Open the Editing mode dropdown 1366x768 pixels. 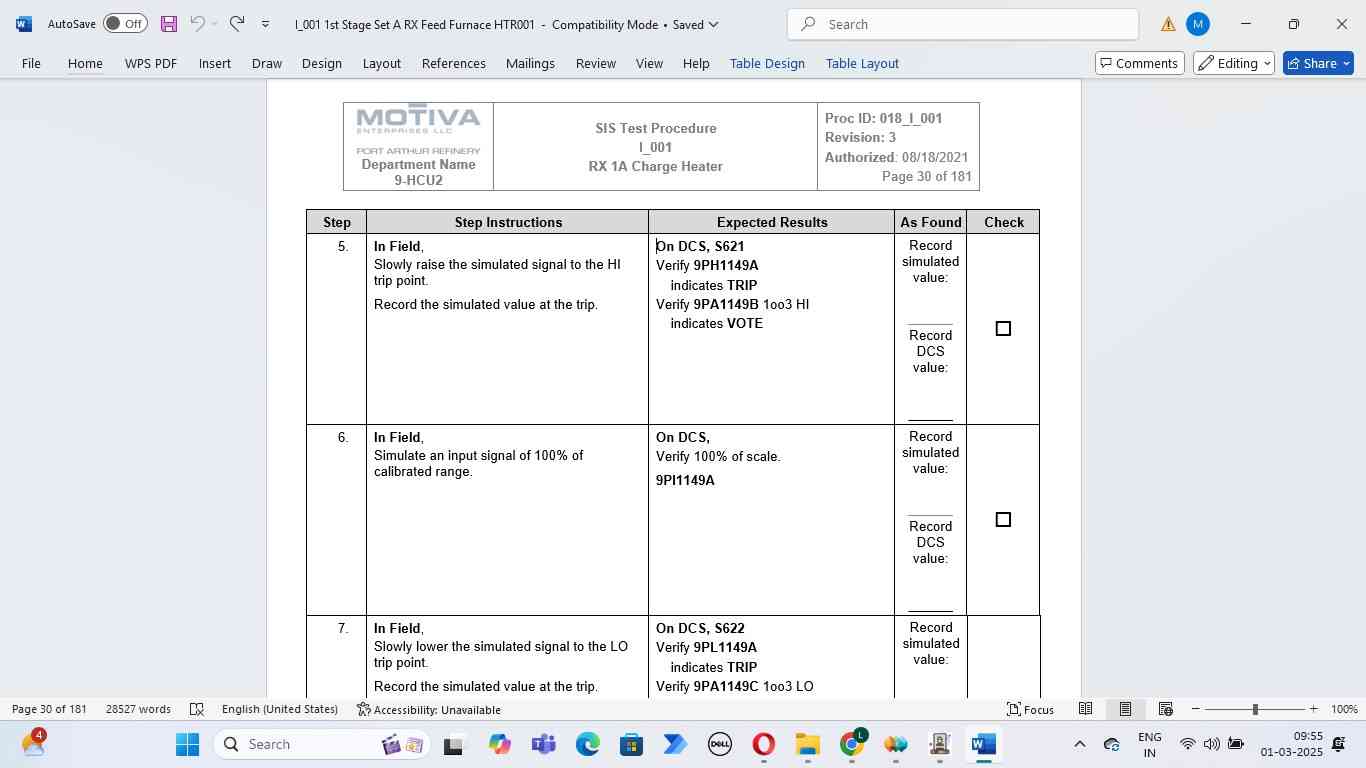click(x=1233, y=63)
